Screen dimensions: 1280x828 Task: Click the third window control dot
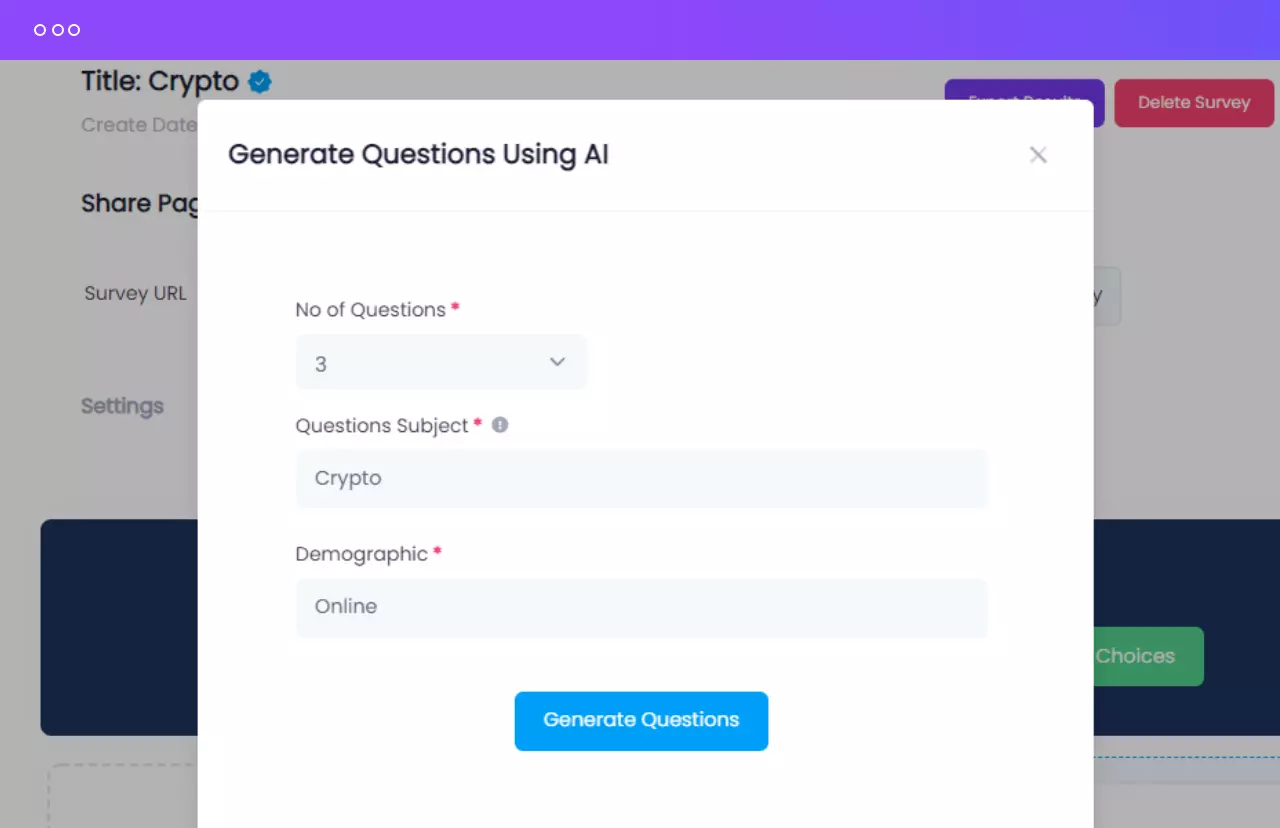point(74,30)
